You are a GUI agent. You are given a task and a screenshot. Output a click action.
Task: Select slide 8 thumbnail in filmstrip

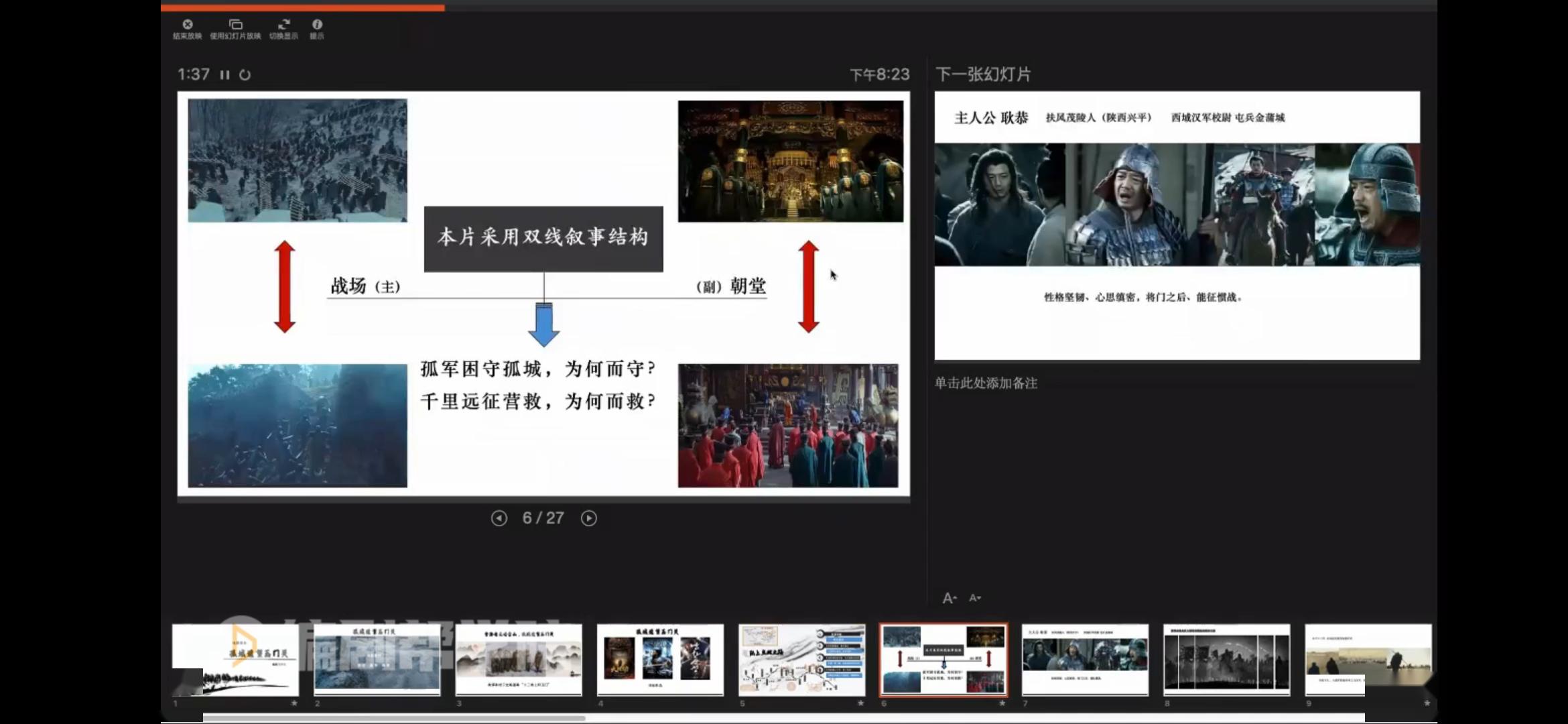pos(1227,660)
